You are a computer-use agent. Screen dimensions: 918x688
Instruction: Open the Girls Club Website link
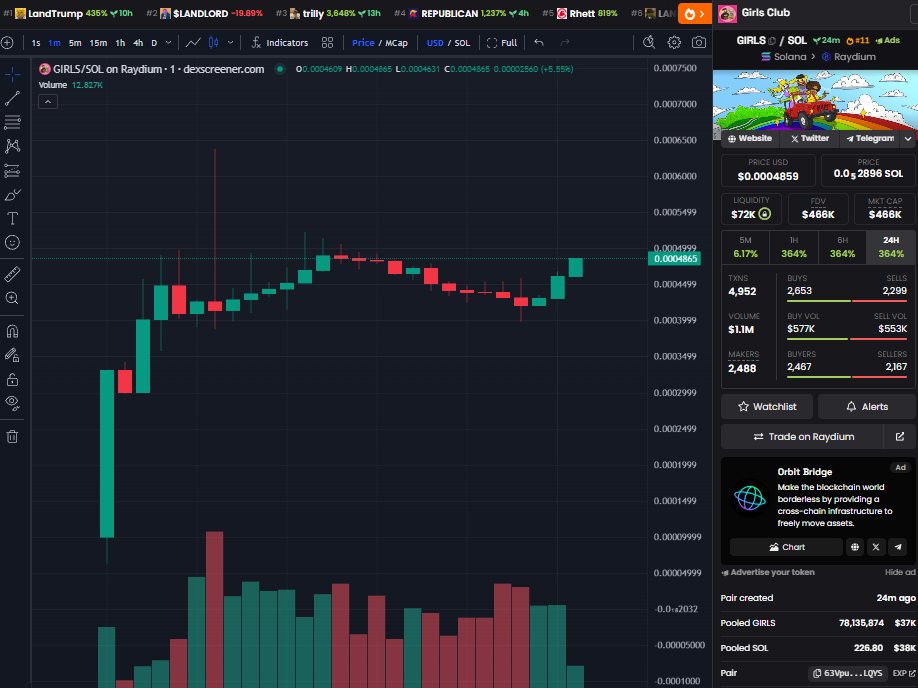point(749,139)
